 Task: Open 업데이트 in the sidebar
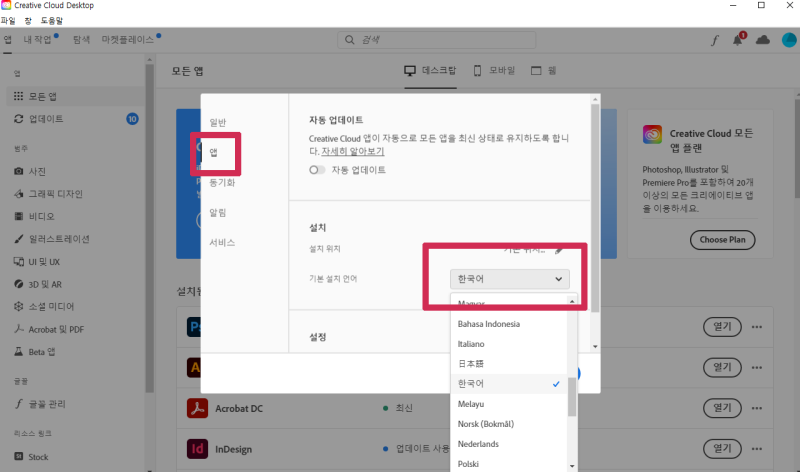pos(76,119)
